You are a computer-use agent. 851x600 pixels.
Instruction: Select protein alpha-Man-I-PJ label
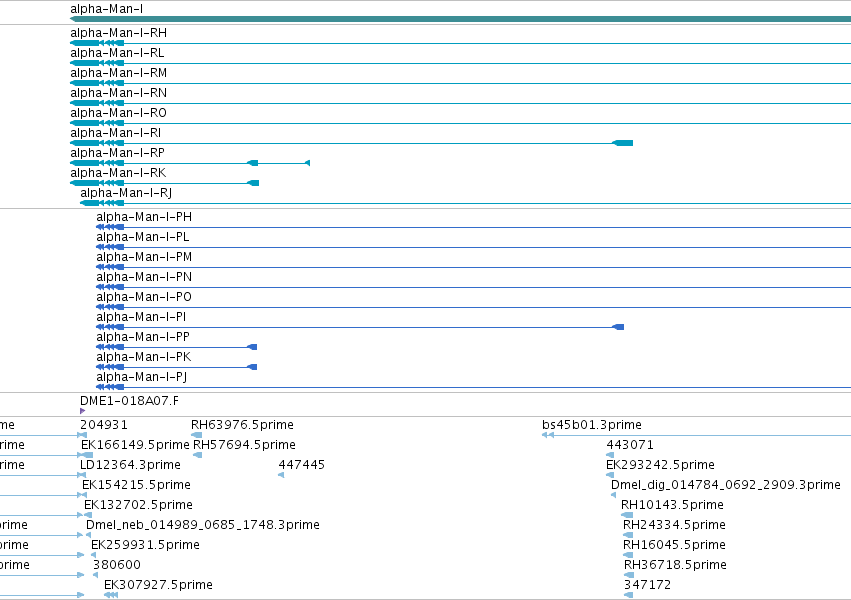[142, 378]
